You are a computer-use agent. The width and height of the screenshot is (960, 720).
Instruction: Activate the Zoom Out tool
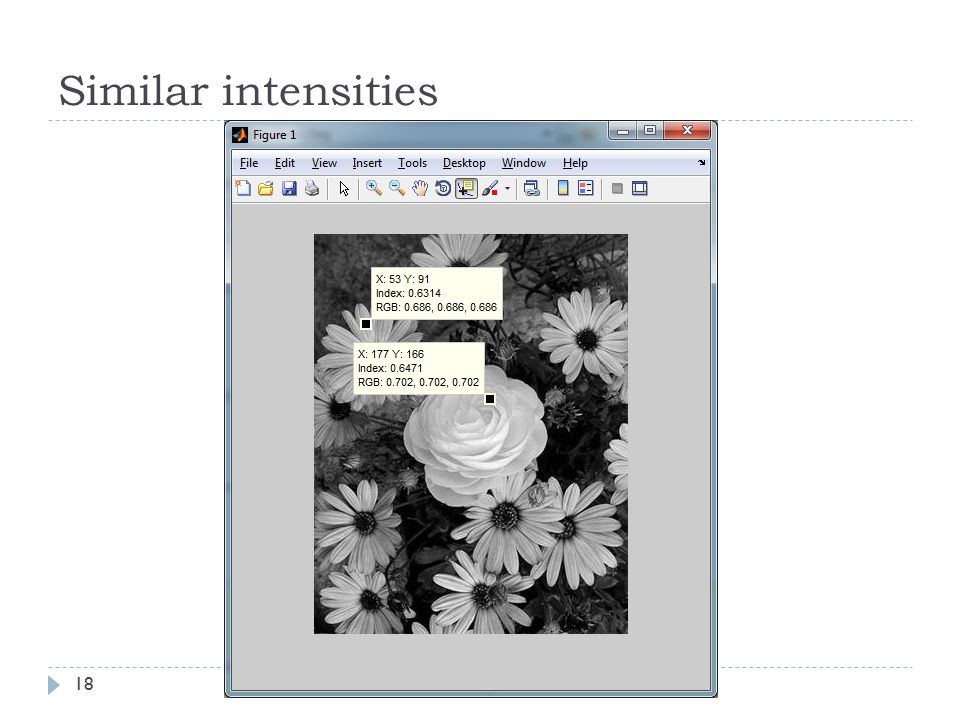coord(397,188)
